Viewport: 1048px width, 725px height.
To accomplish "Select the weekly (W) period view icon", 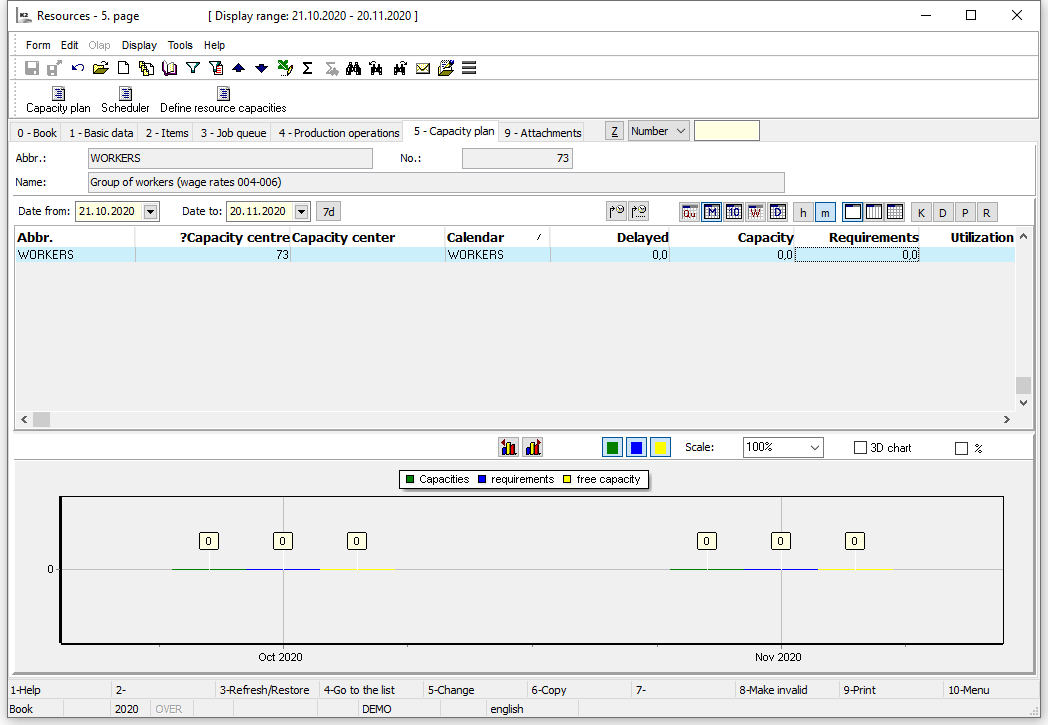I will [x=755, y=212].
